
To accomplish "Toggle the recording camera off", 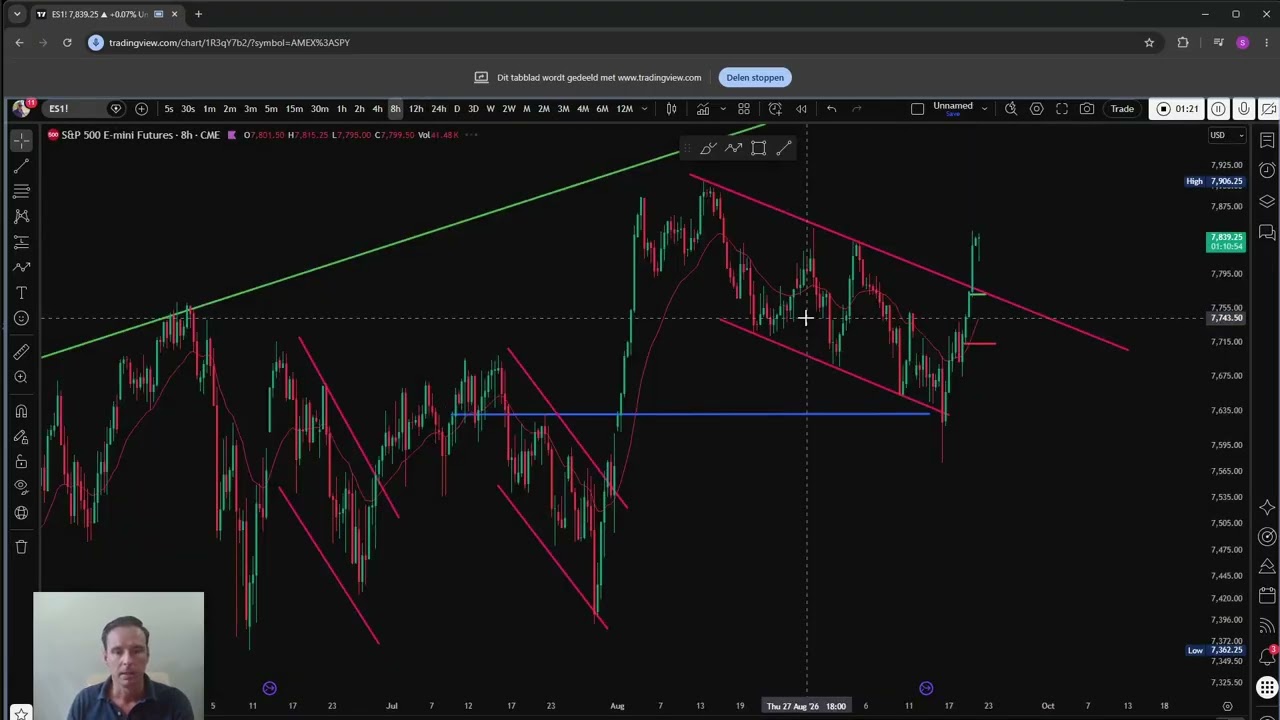I will coord(1268,108).
